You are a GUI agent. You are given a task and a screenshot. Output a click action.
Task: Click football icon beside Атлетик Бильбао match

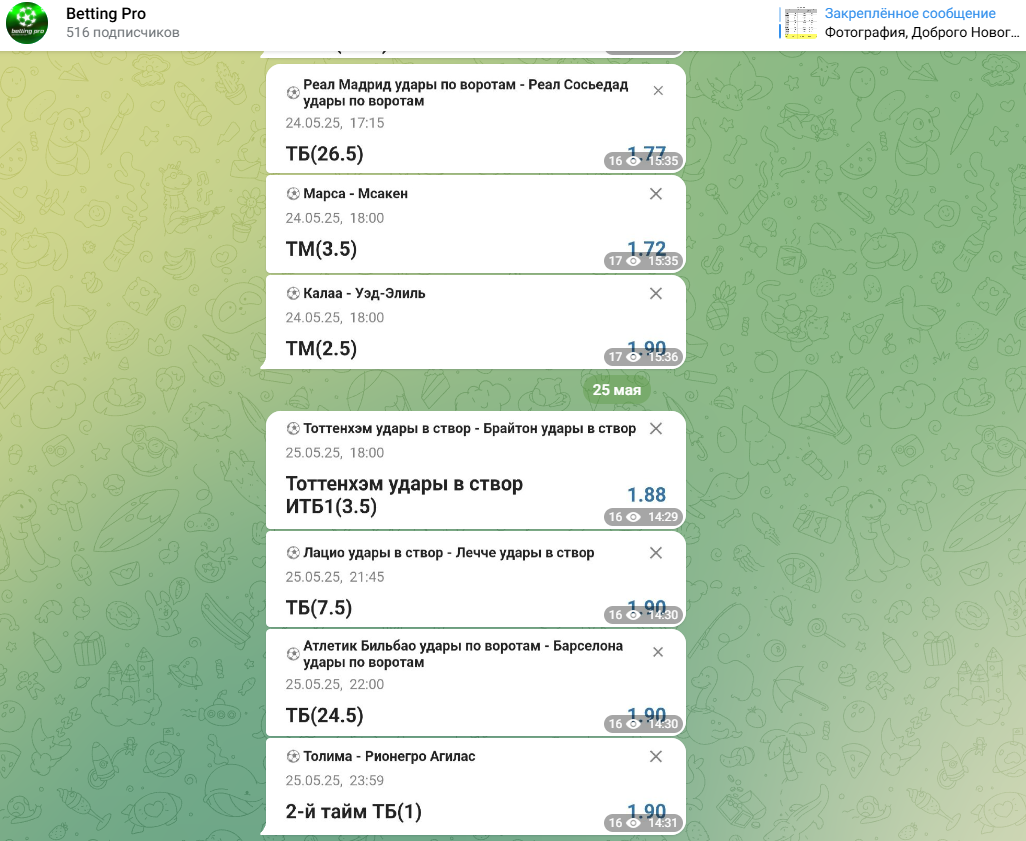293,653
